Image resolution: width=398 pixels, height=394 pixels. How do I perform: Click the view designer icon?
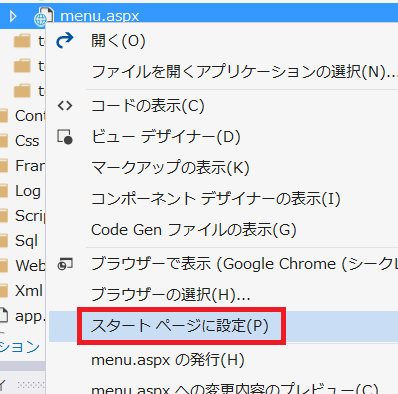tap(65, 137)
